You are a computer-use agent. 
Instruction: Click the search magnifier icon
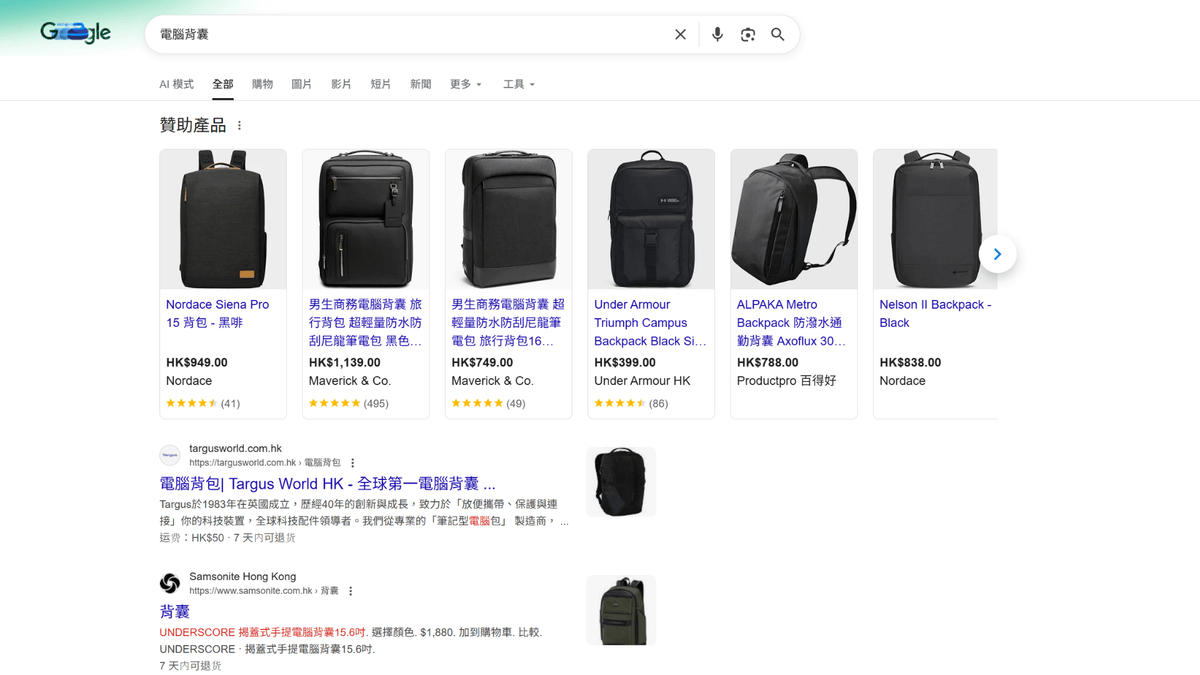click(778, 34)
